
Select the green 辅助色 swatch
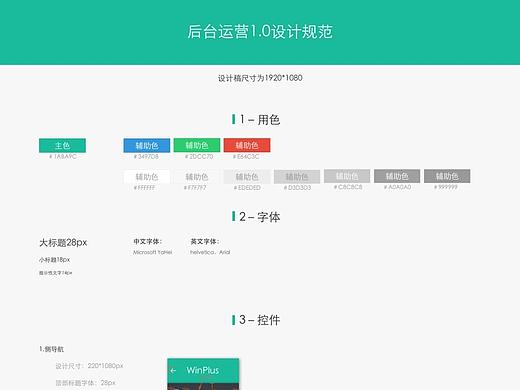point(197,145)
